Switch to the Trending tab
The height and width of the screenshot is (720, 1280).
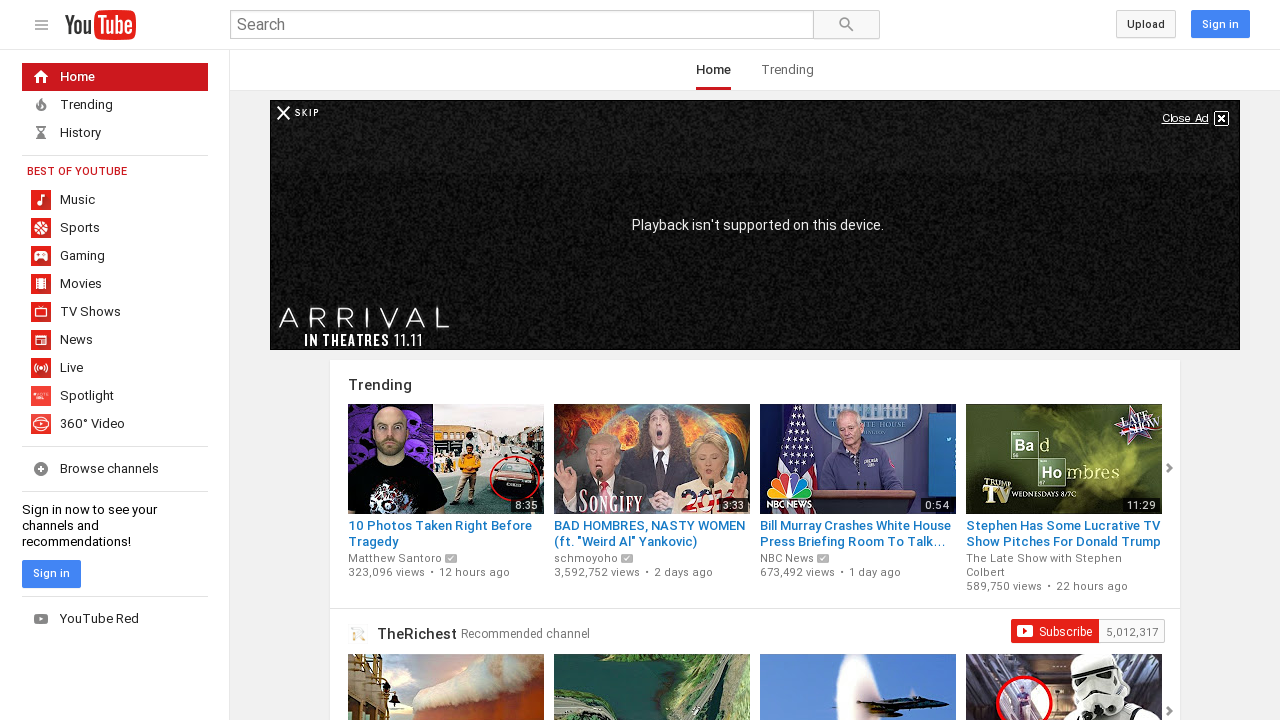787,70
